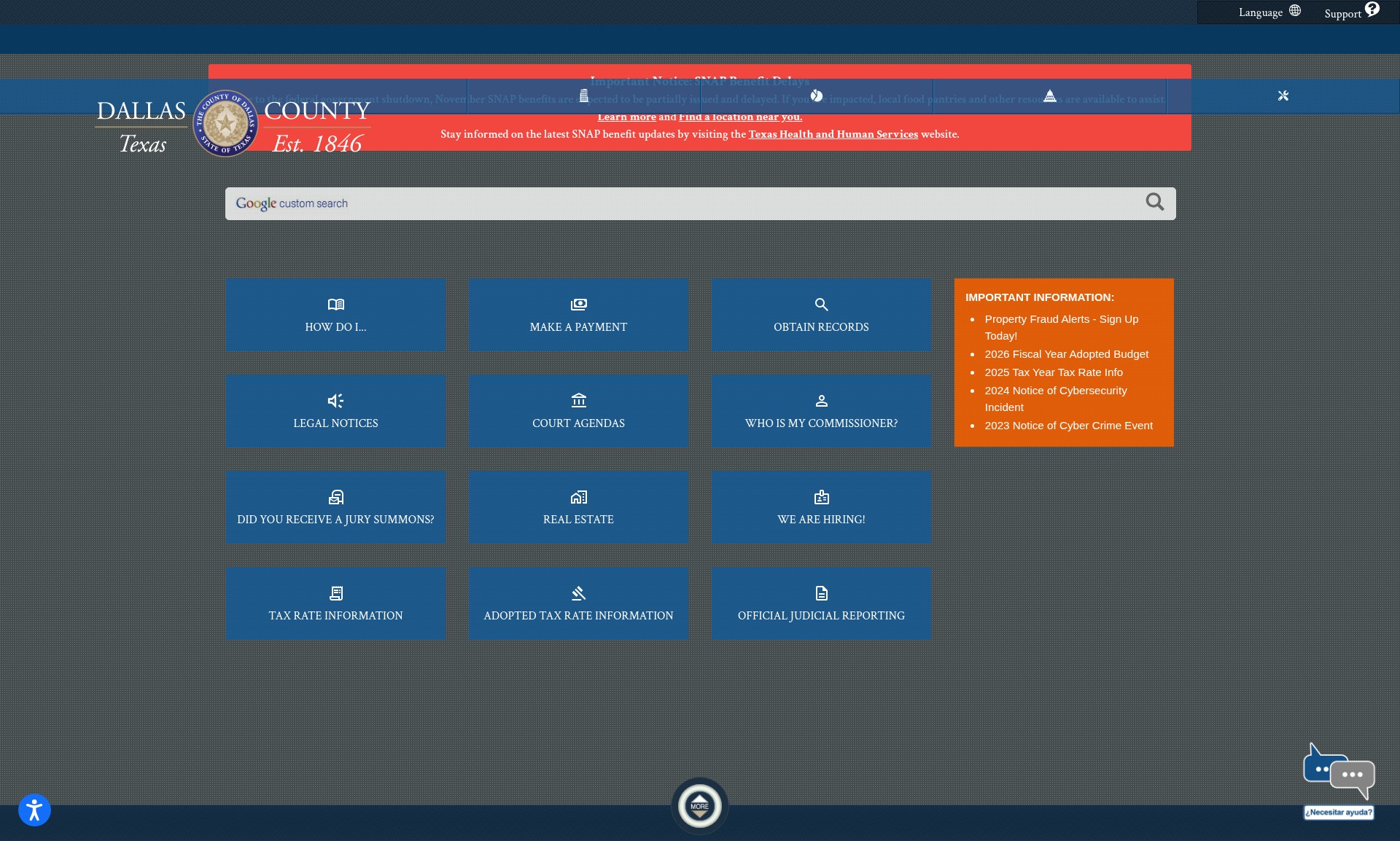Follow the Learn more link in SNAP notice
Viewport: 1400px width, 841px height.
point(626,117)
